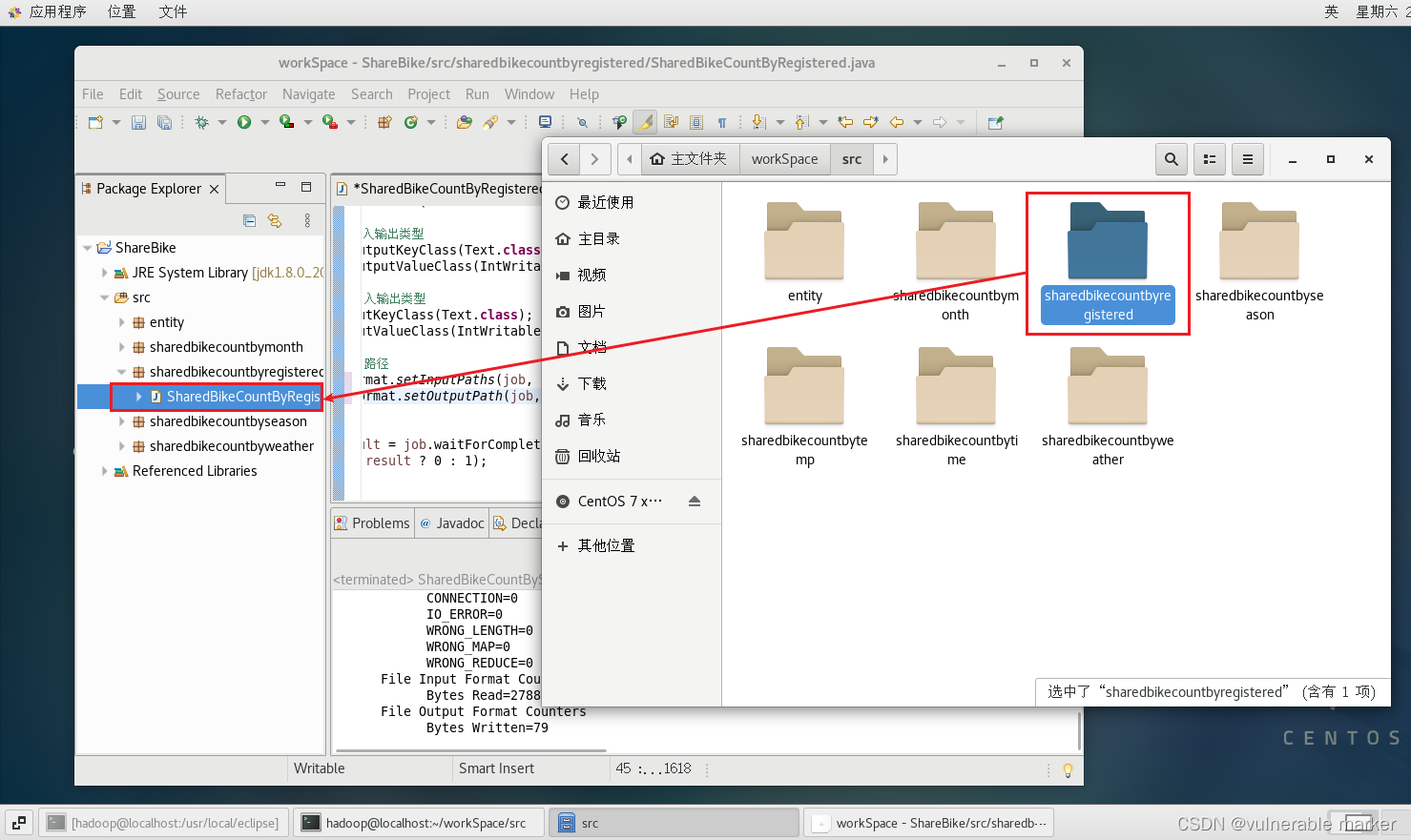Screen dimensions: 1411x840
Task: Go back in file manager with left chevron
Action: coord(565,159)
